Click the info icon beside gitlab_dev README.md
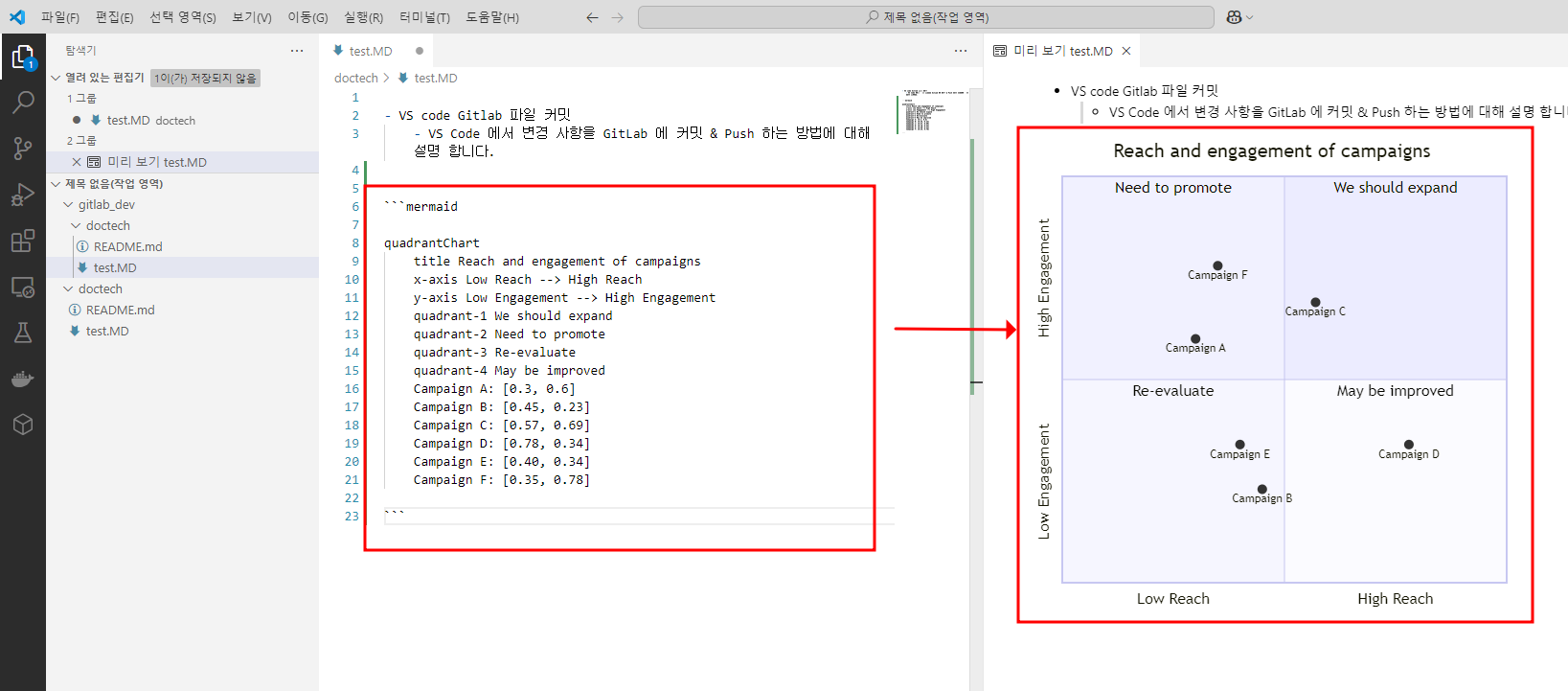The image size is (1568, 691). point(82,246)
